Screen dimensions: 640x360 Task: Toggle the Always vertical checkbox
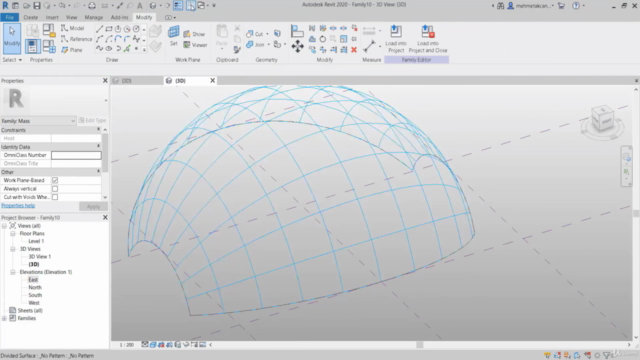click(x=55, y=189)
